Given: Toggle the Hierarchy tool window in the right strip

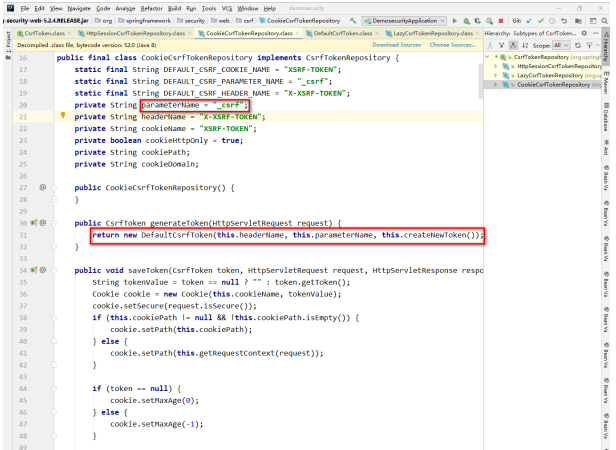Looking at the screenshot, I should [x=606, y=46].
